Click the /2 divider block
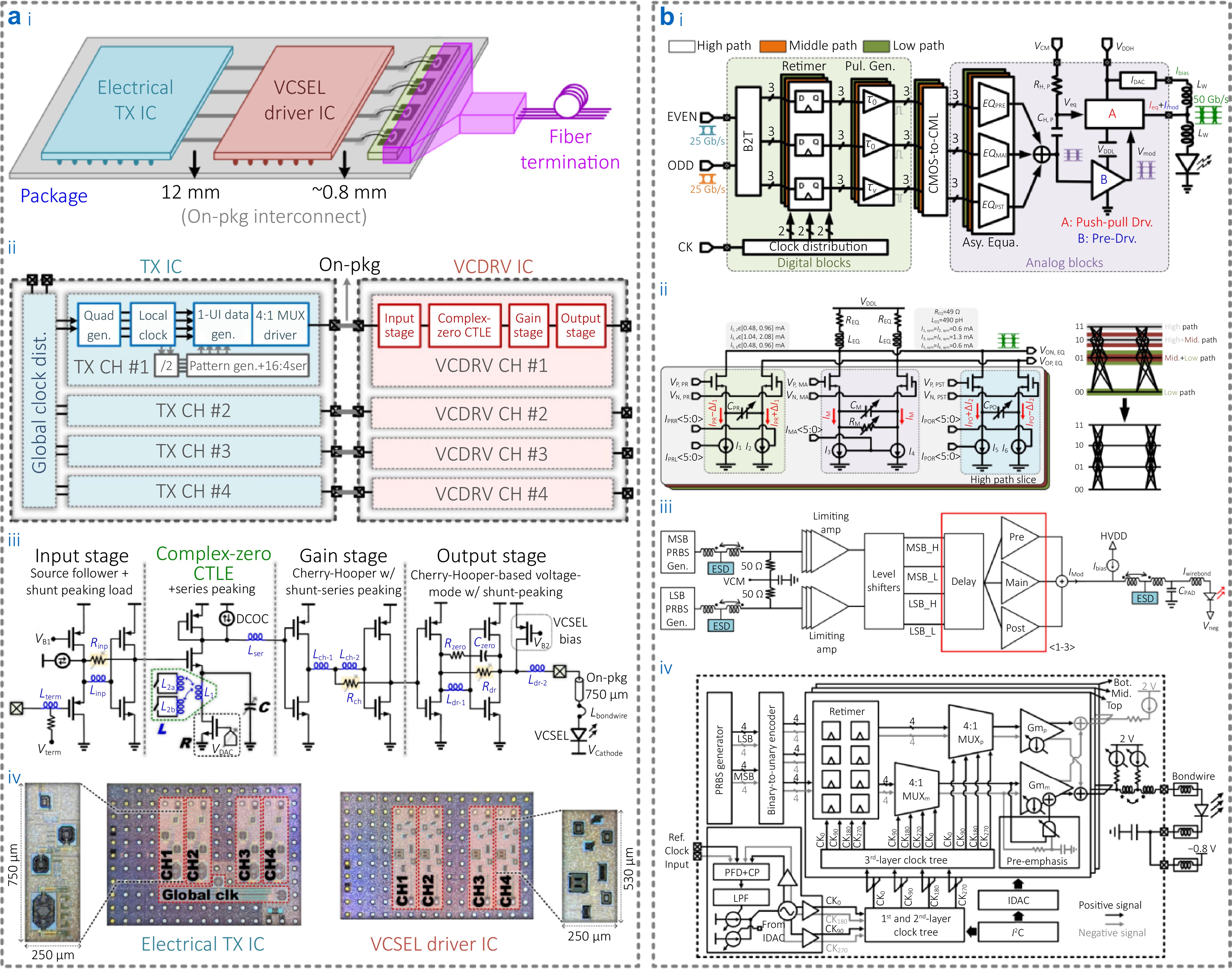The image size is (1232, 969). click(166, 366)
